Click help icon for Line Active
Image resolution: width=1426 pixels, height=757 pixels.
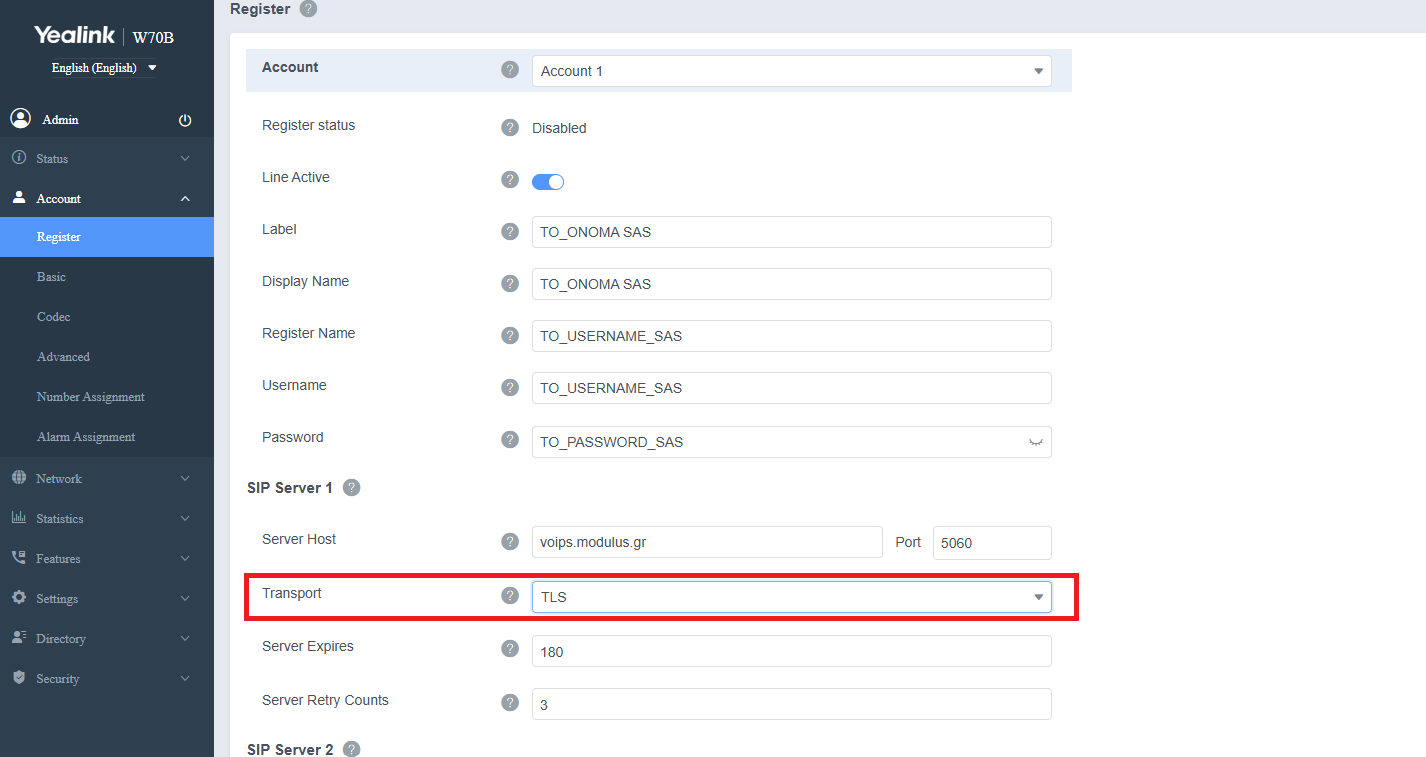coord(510,180)
